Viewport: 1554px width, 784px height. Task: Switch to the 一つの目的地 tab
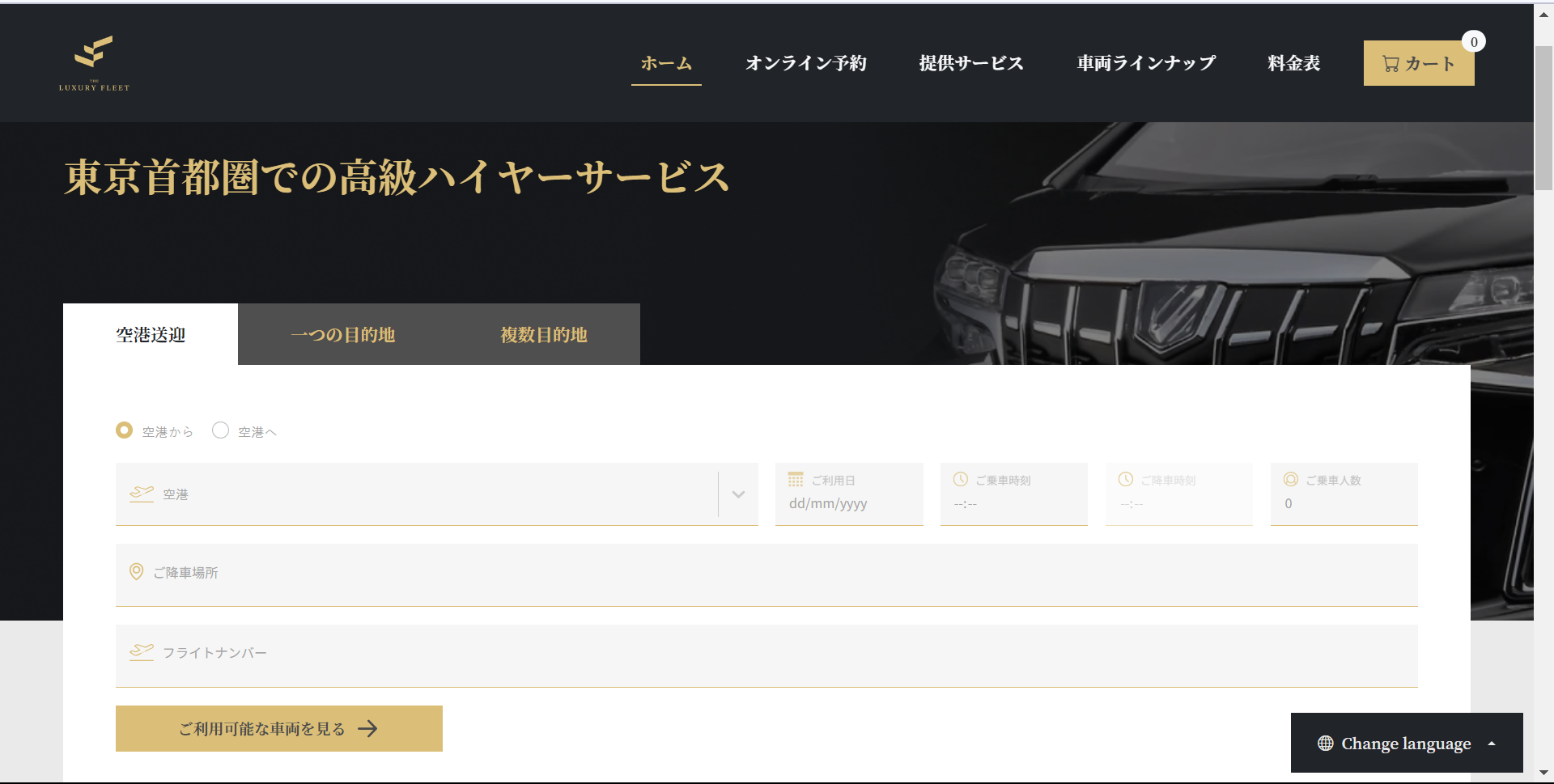tap(342, 335)
